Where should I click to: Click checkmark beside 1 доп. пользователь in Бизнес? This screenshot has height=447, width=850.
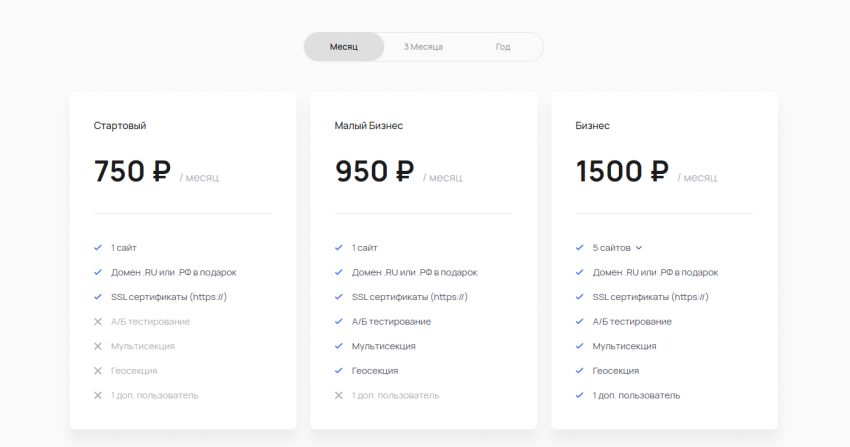pos(580,395)
